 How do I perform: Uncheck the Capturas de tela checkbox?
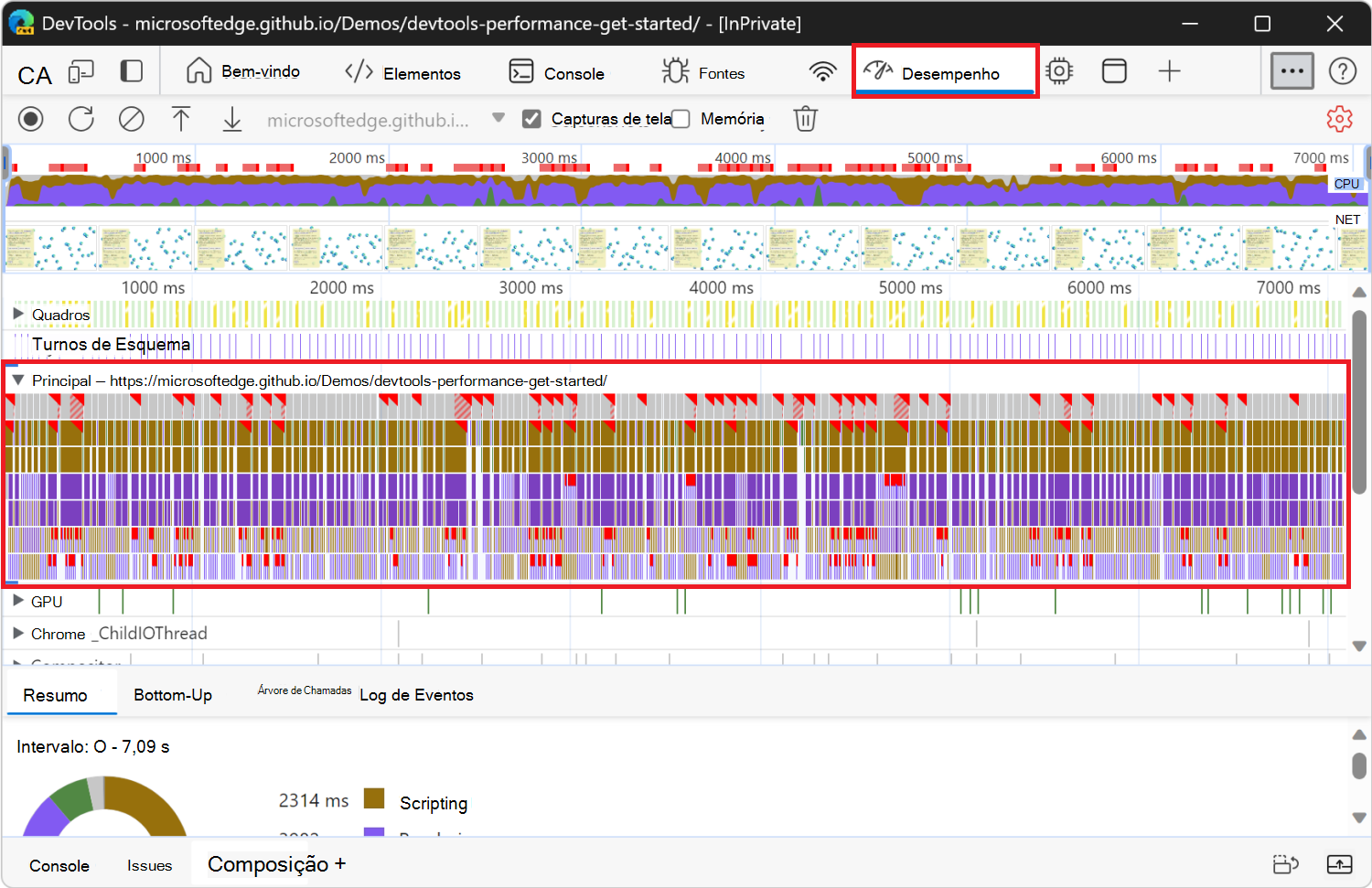[531, 119]
